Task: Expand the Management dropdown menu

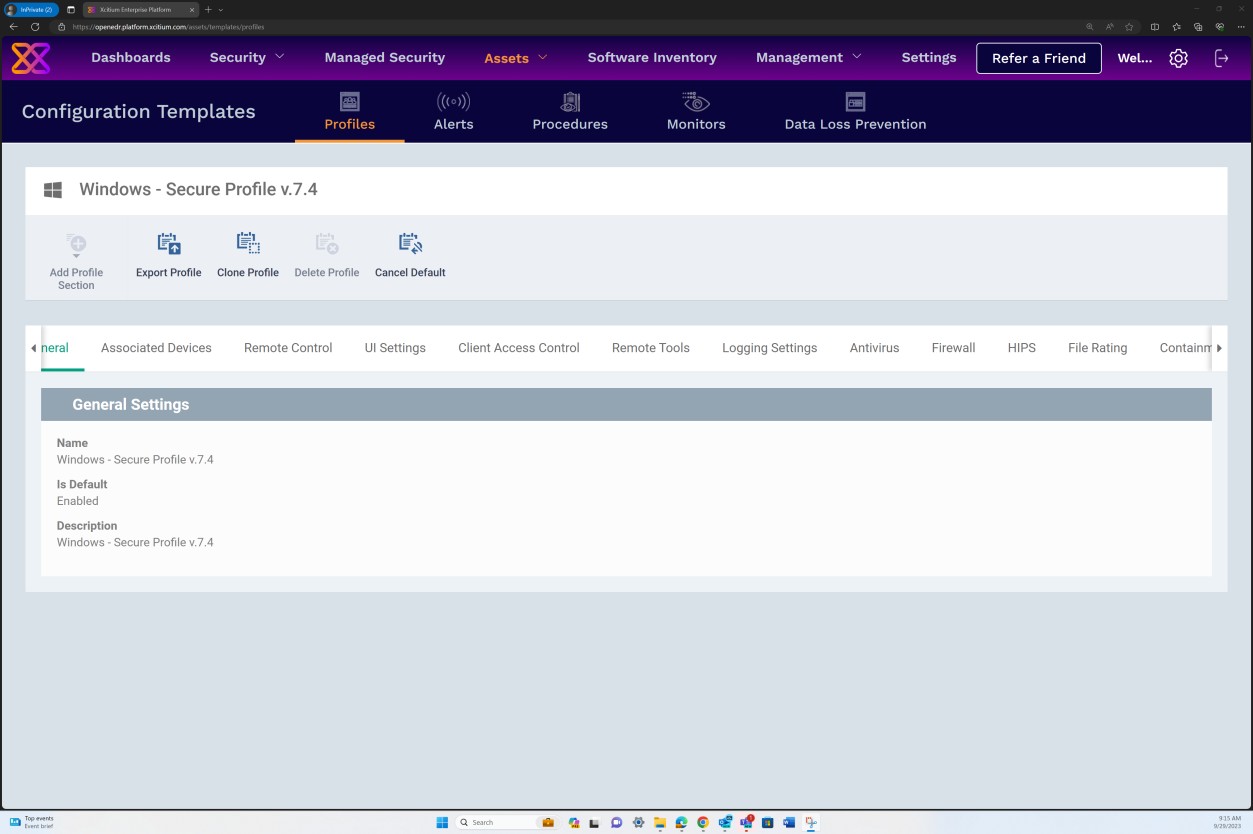Action: 808,57
